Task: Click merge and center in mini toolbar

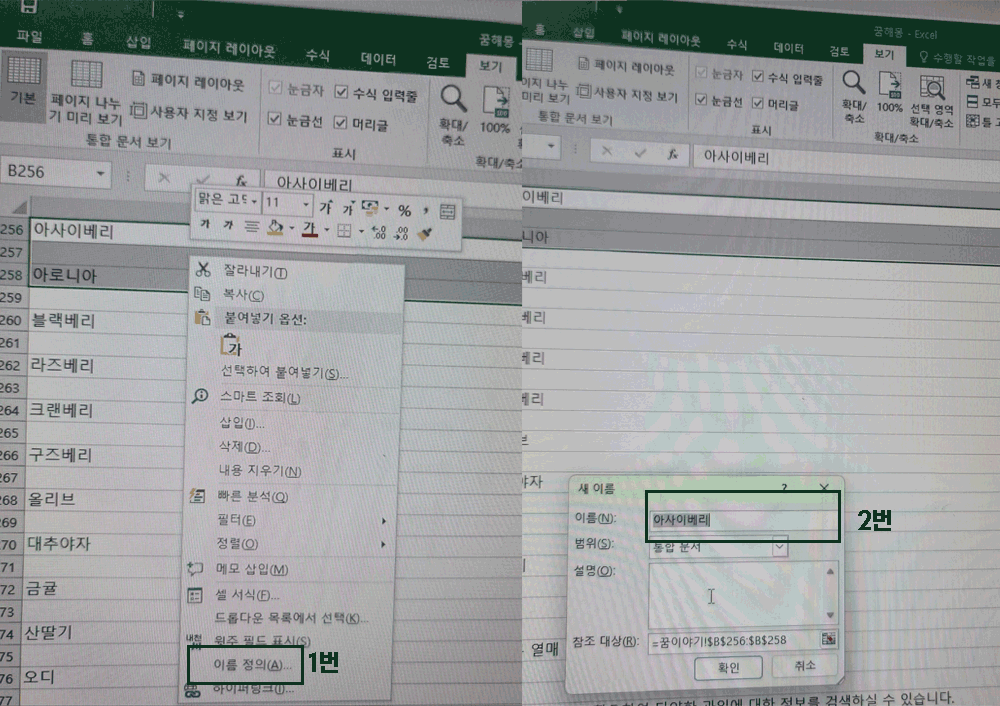Action: click(448, 212)
